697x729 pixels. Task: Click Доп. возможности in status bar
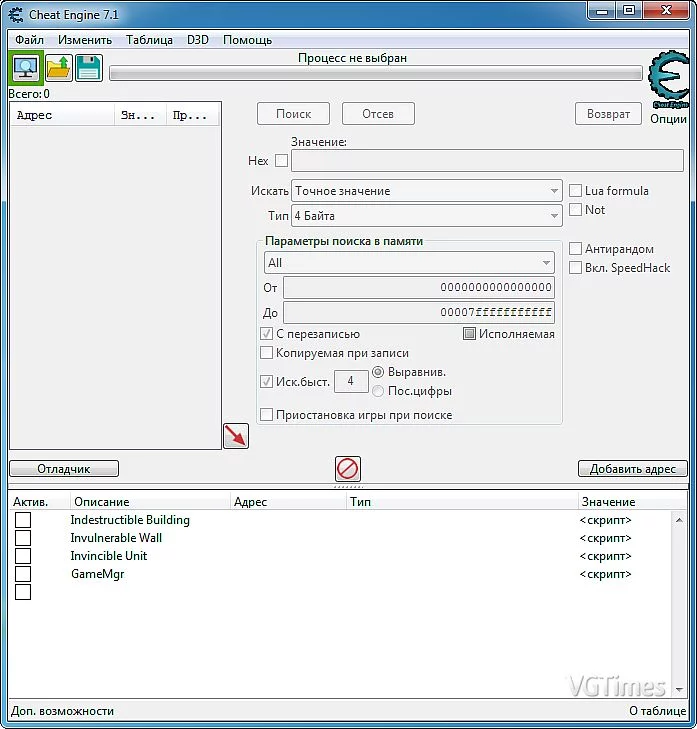(62, 711)
